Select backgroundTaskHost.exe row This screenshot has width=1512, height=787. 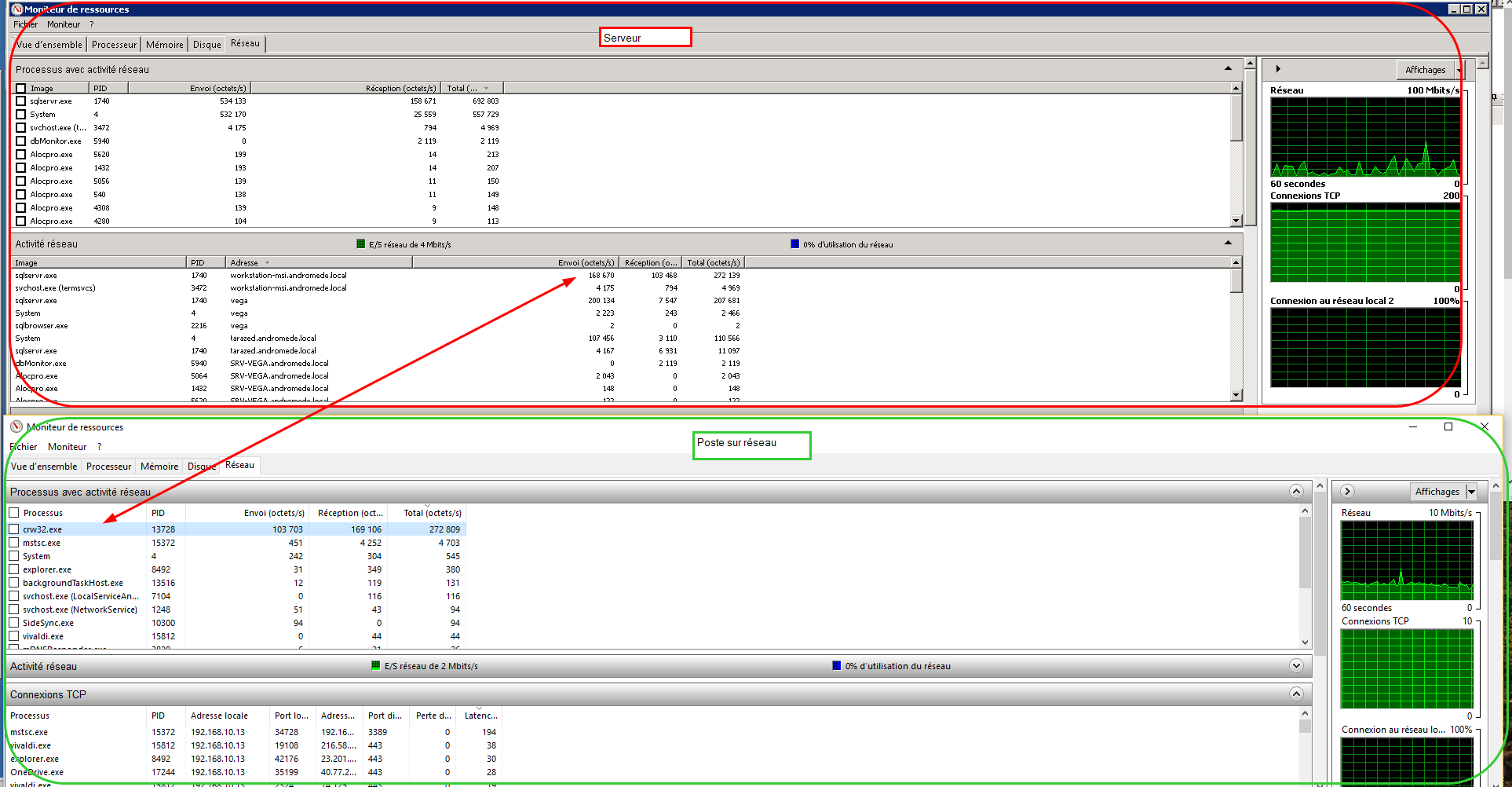[x=237, y=583]
